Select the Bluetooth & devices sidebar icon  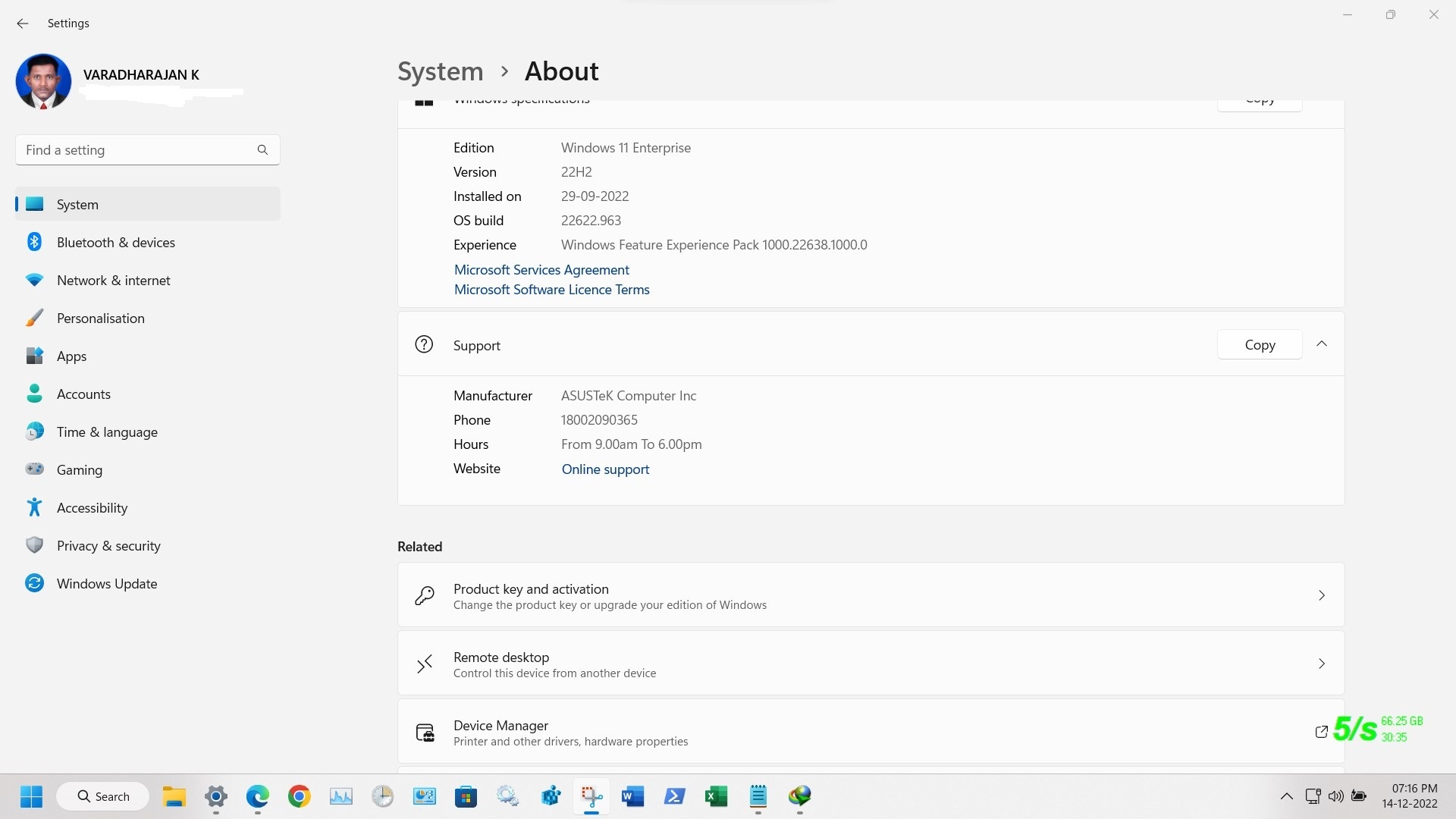34,242
